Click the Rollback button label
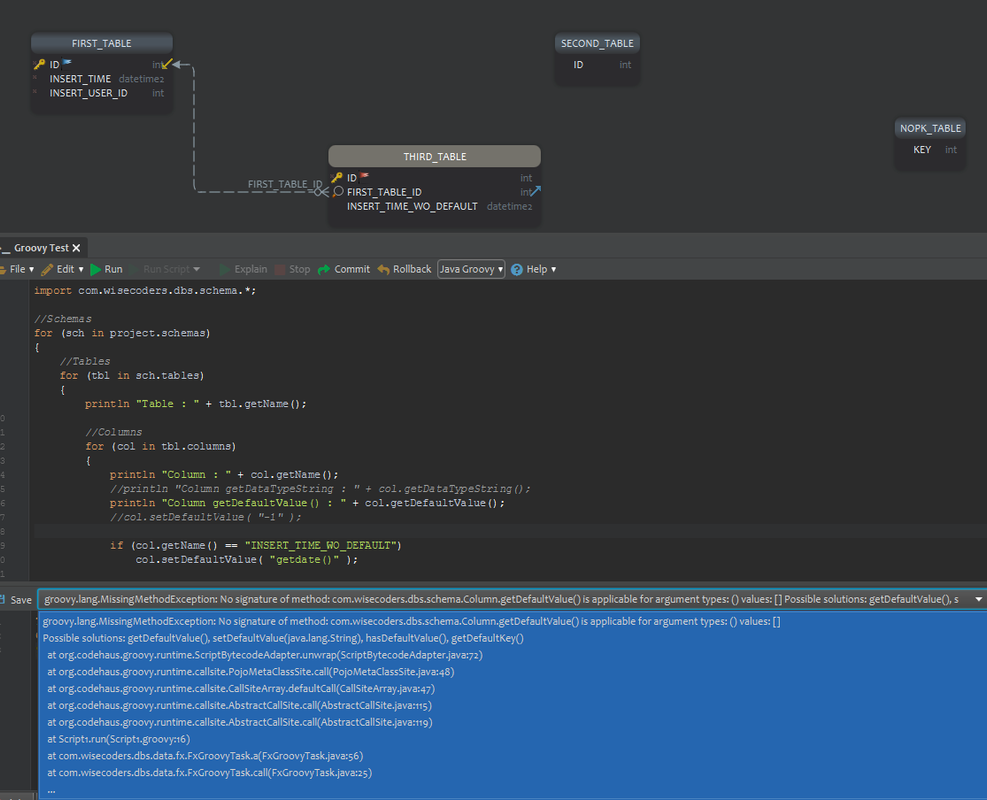Screen dimensions: 987x800 point(412,269)
